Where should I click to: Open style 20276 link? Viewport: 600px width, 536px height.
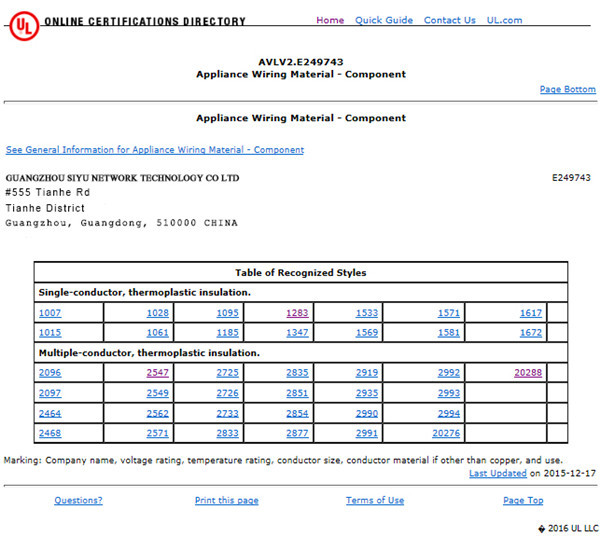click(x=446, y=433)
